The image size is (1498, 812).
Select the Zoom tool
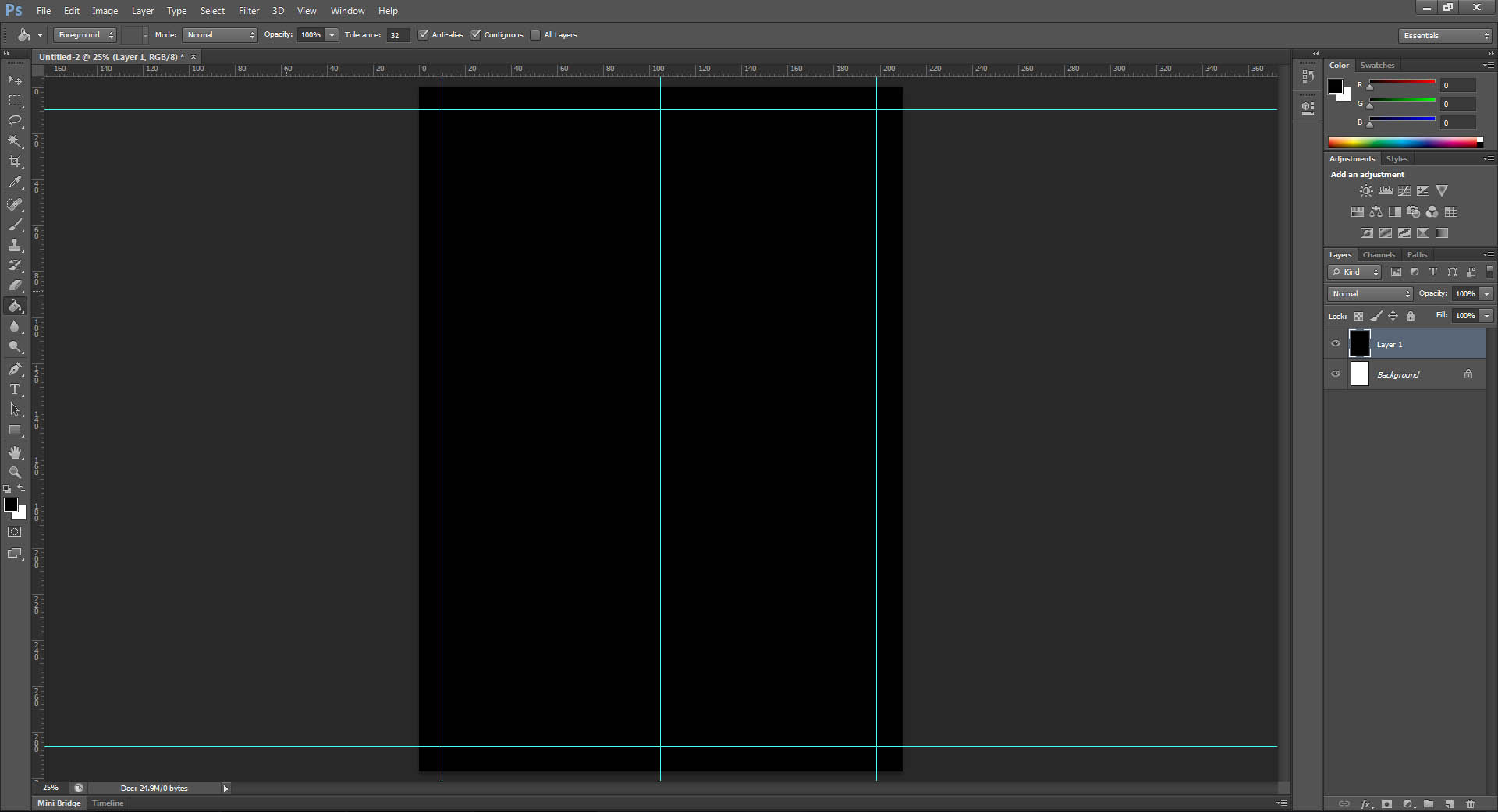[x=15, y=473]
